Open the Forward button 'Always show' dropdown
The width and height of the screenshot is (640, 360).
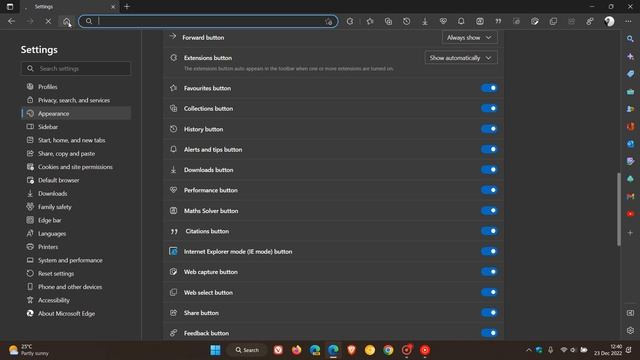[469, 37]
